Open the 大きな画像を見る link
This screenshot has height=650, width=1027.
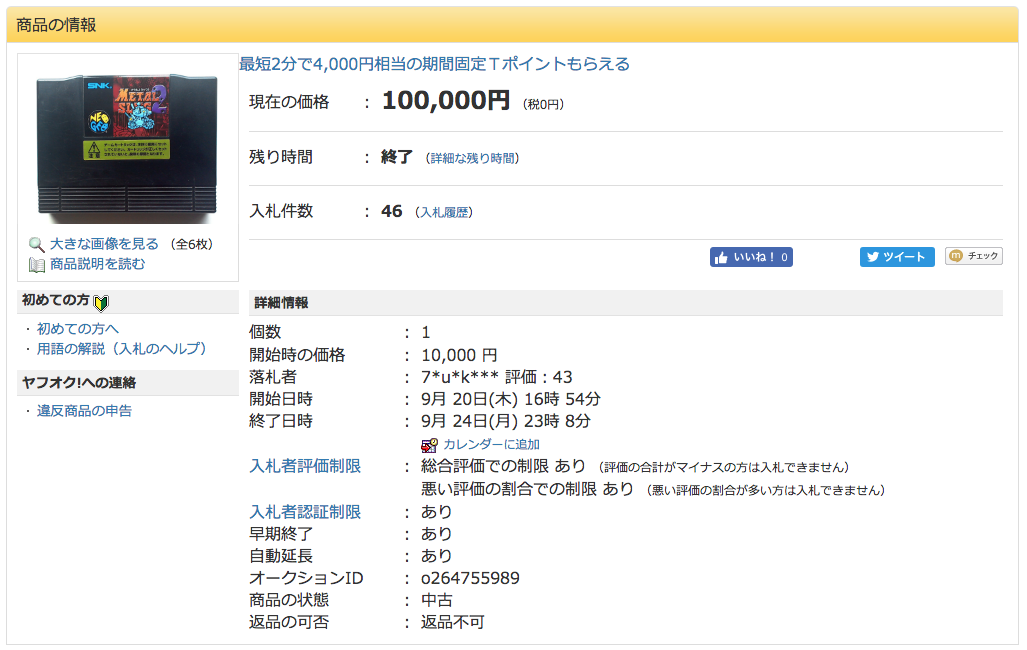click(x=104, y=244)
